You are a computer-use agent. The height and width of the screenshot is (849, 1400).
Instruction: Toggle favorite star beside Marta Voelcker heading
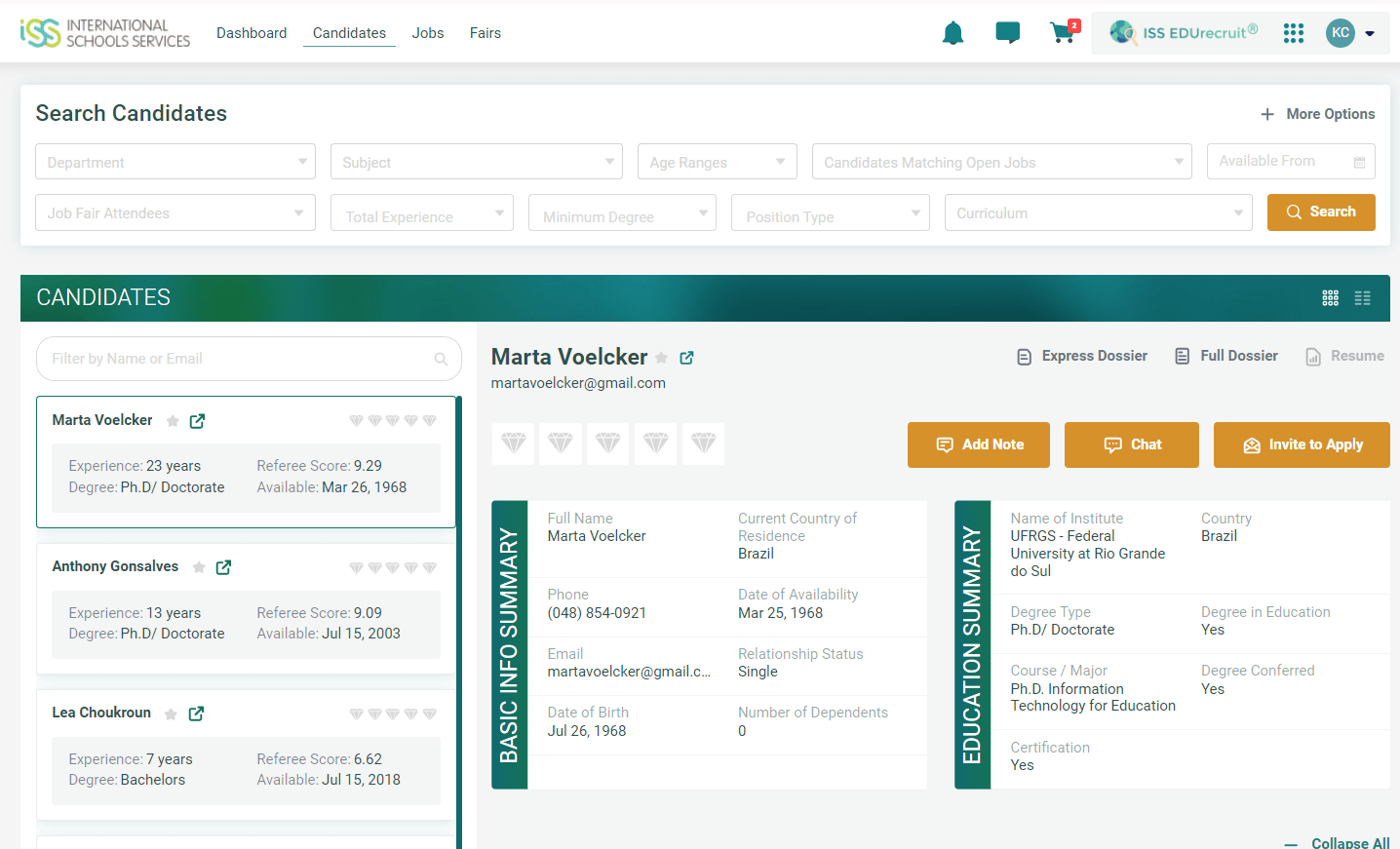click(661, 358)
